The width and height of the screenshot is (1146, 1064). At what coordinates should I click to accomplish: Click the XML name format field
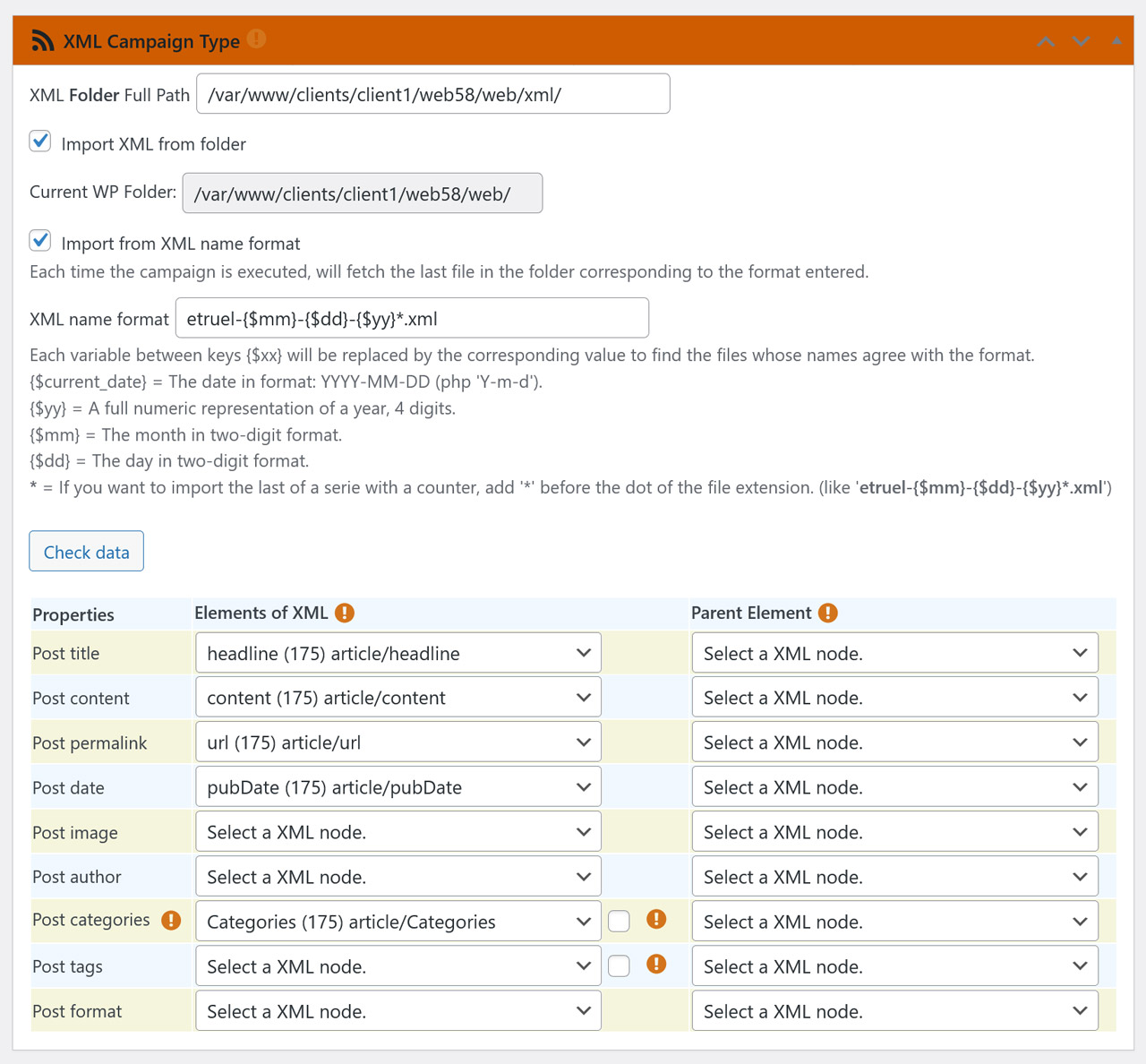point(412,318)
